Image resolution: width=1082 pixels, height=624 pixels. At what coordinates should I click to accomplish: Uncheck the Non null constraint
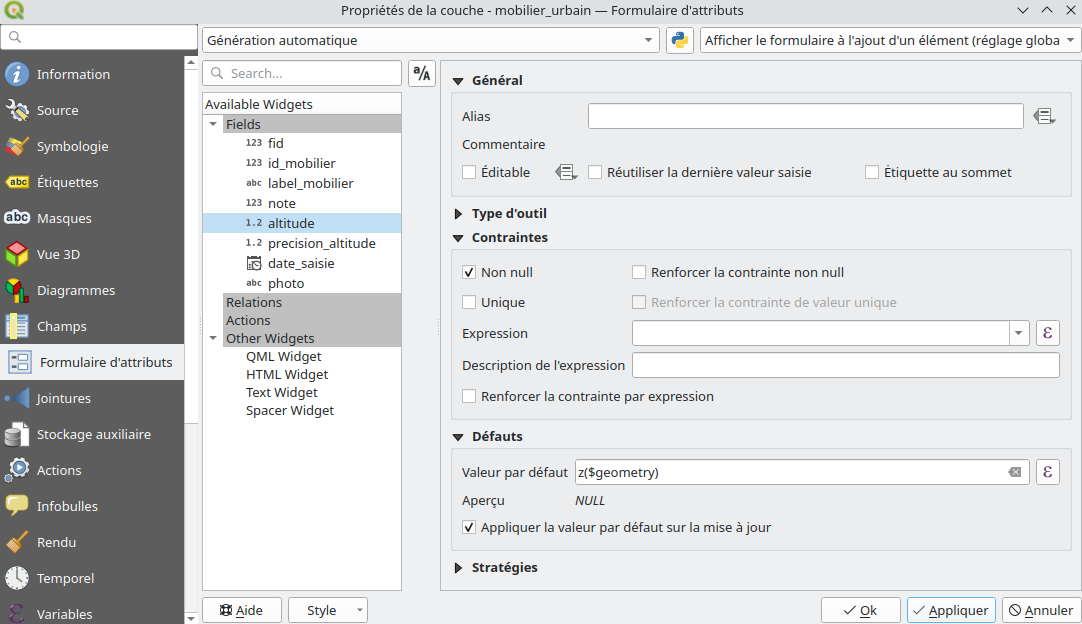pos(469,272)
